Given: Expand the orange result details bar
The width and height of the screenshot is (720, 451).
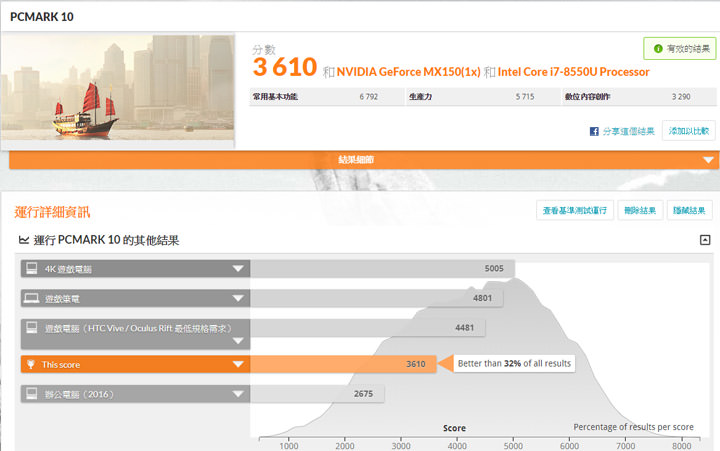Looking at the screenshot, I should 708,160.
